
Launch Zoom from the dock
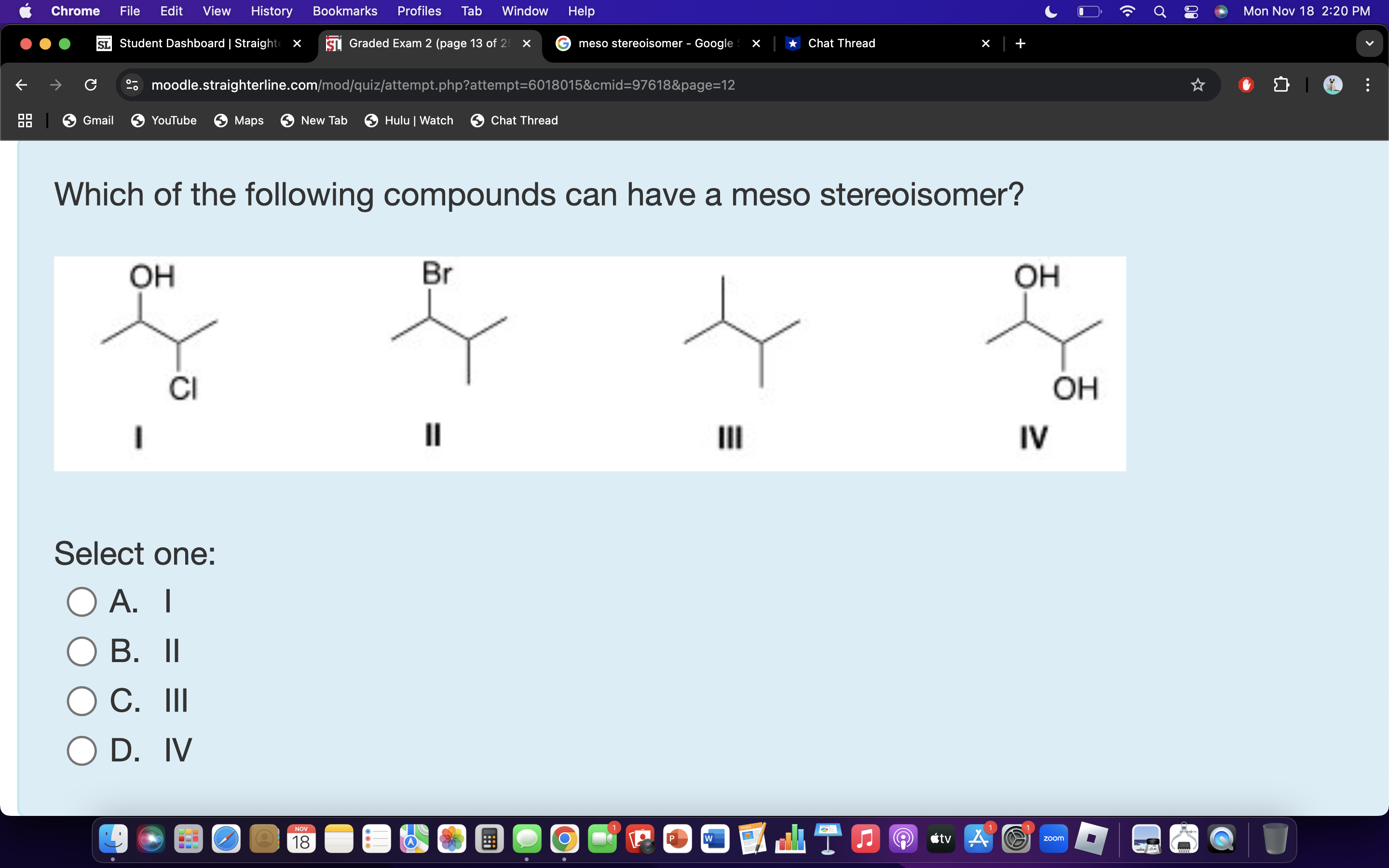(x=1053, y=838)
